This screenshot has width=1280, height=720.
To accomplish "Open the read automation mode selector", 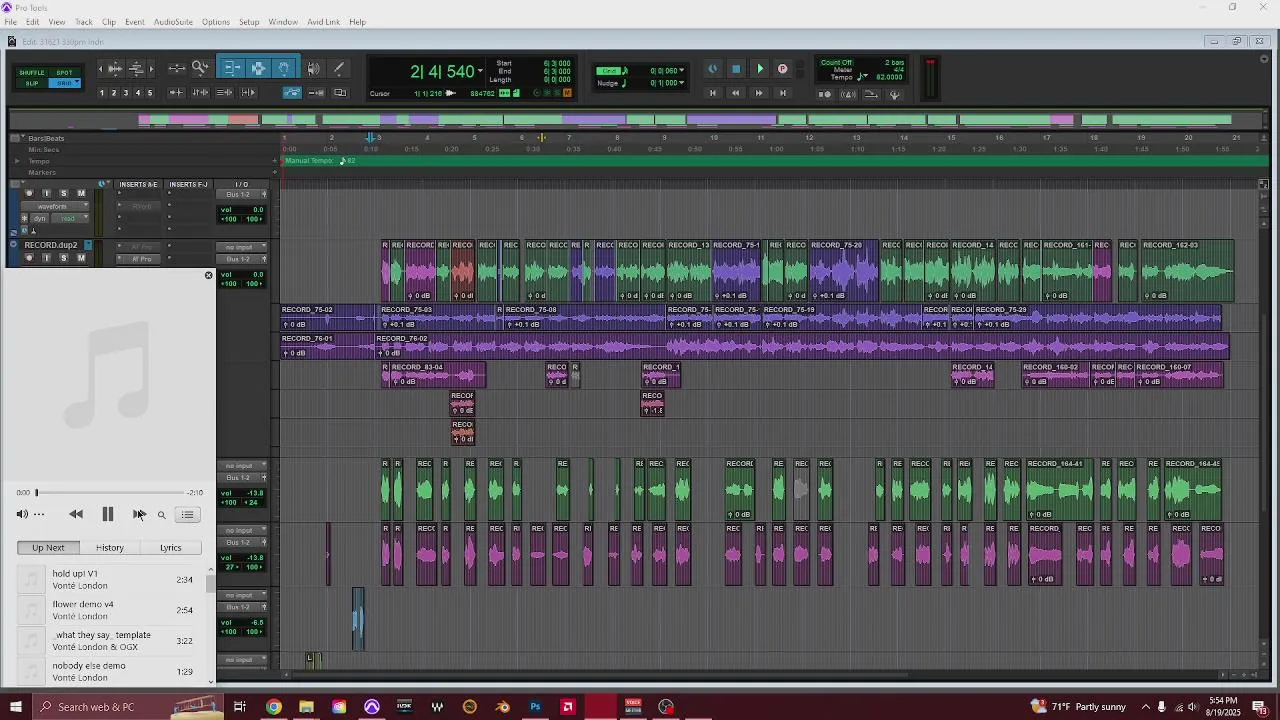I will (69, 218).
